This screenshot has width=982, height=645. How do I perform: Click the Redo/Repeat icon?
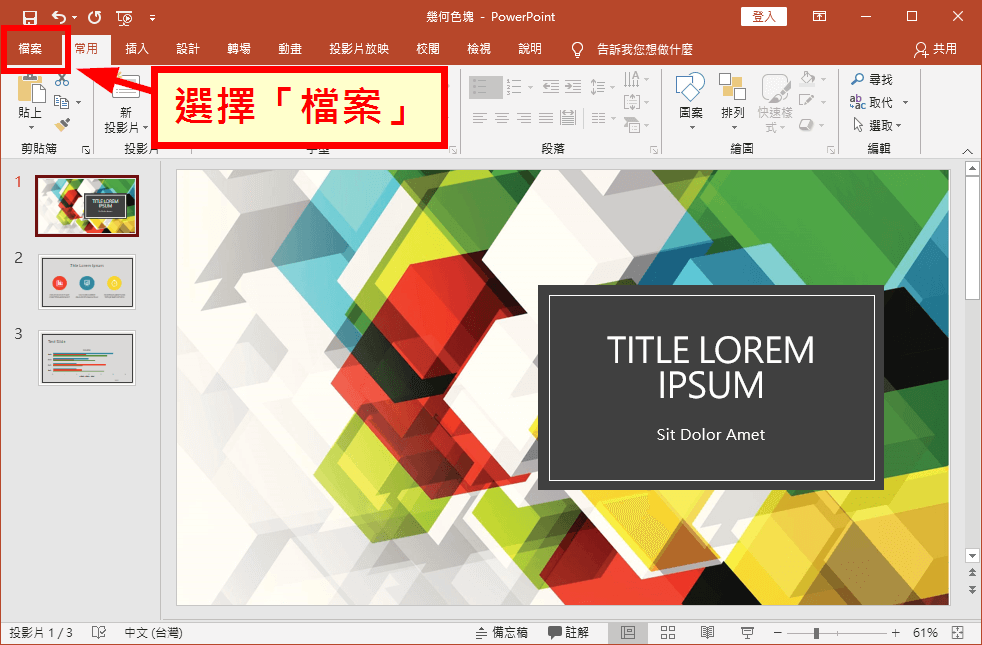(x=95, y=17)
